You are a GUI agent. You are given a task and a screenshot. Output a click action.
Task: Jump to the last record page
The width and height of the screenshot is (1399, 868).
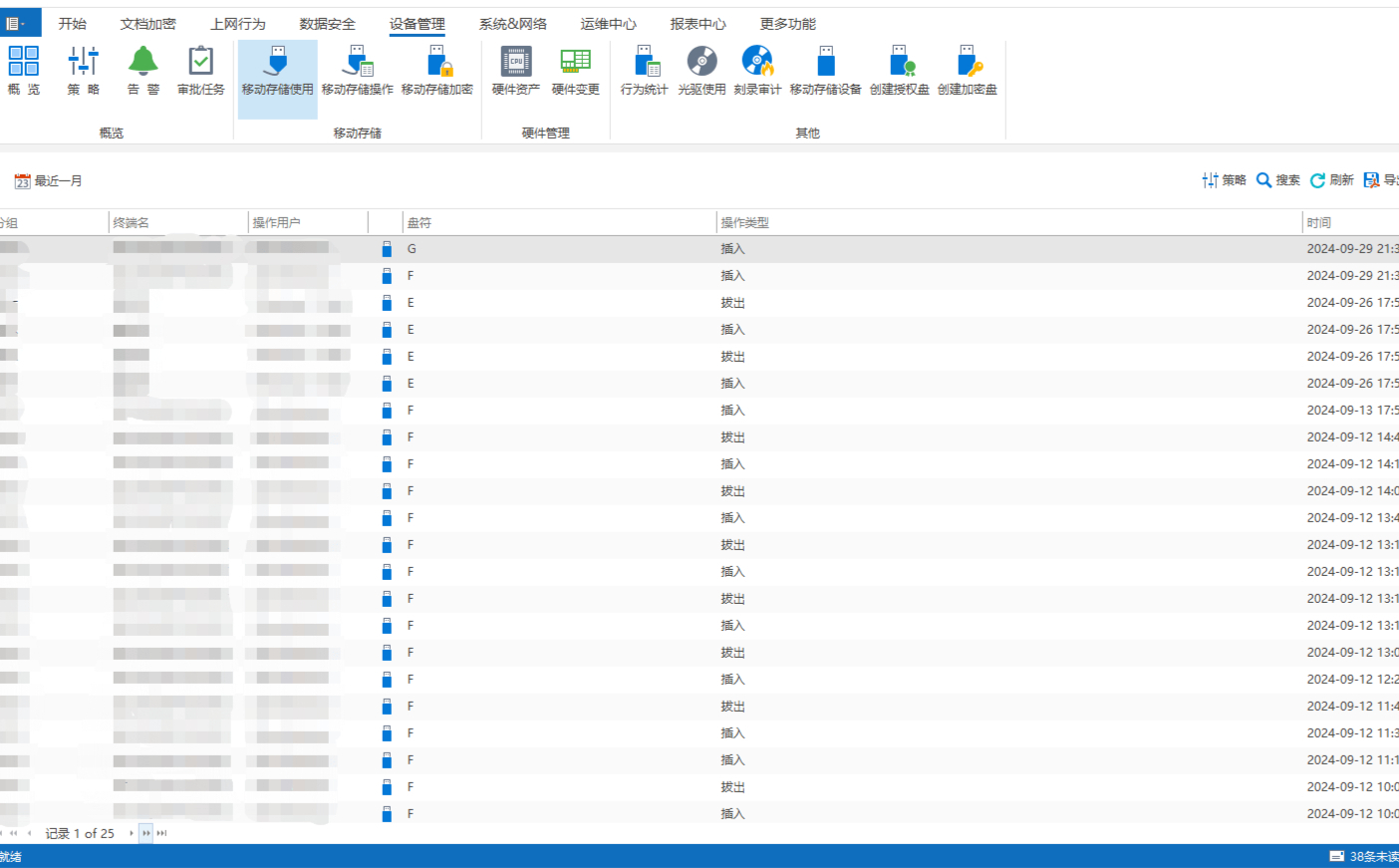(162, 833)
